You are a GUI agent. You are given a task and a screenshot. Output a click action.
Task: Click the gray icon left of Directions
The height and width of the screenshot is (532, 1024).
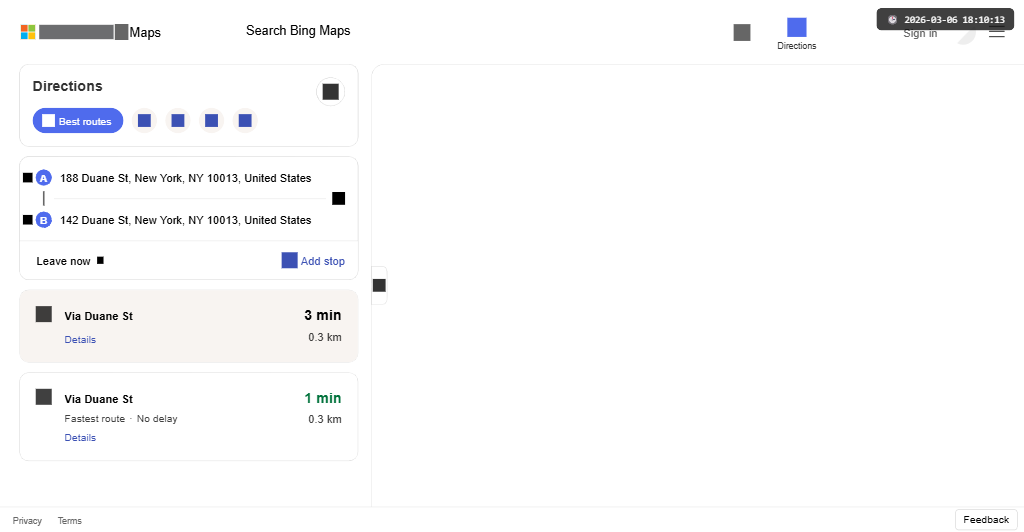[x=742, y=32]
